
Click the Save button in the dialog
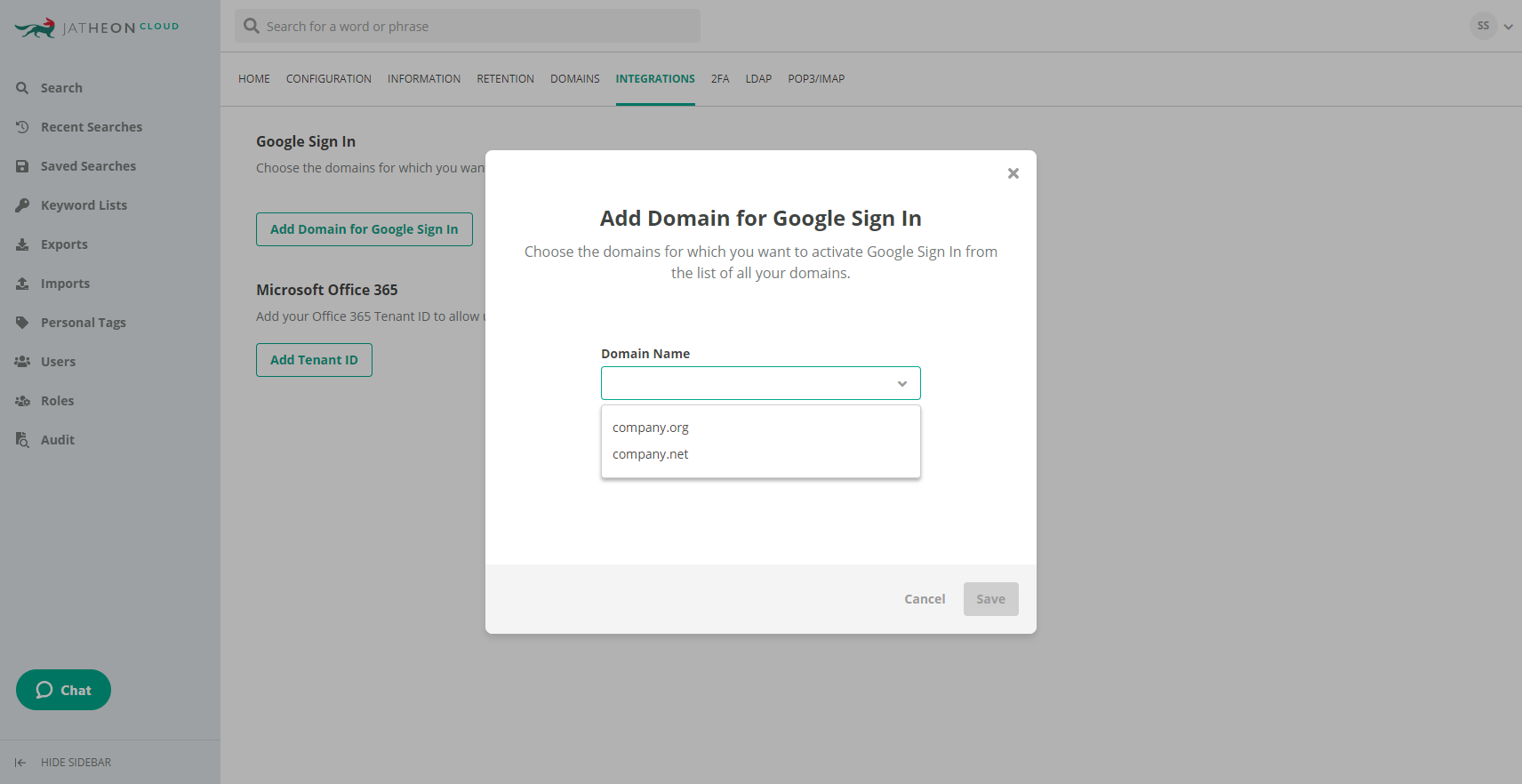pyautogui.click(x=991, y=599)
